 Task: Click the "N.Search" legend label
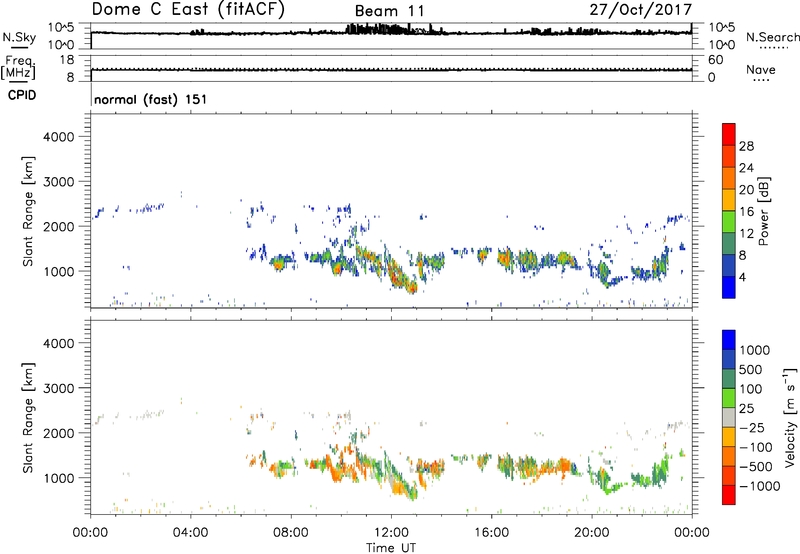[772, 37]
